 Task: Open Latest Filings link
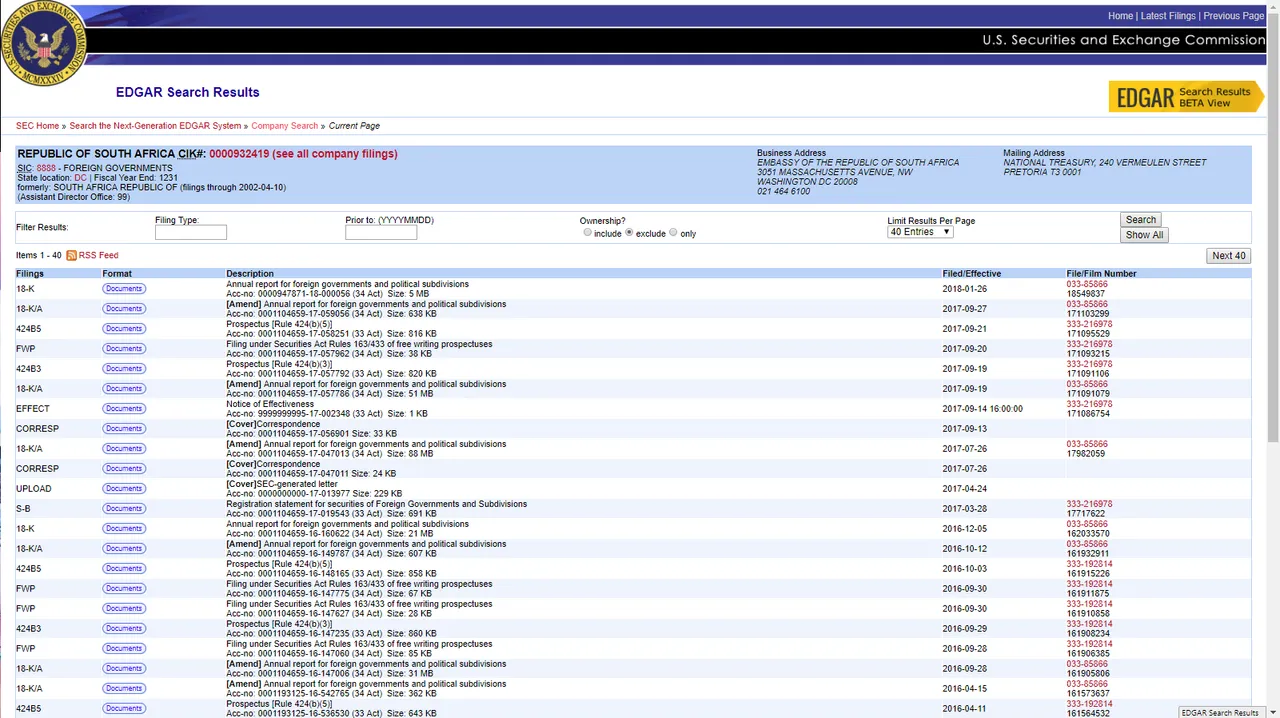[x=1168, y=16]
